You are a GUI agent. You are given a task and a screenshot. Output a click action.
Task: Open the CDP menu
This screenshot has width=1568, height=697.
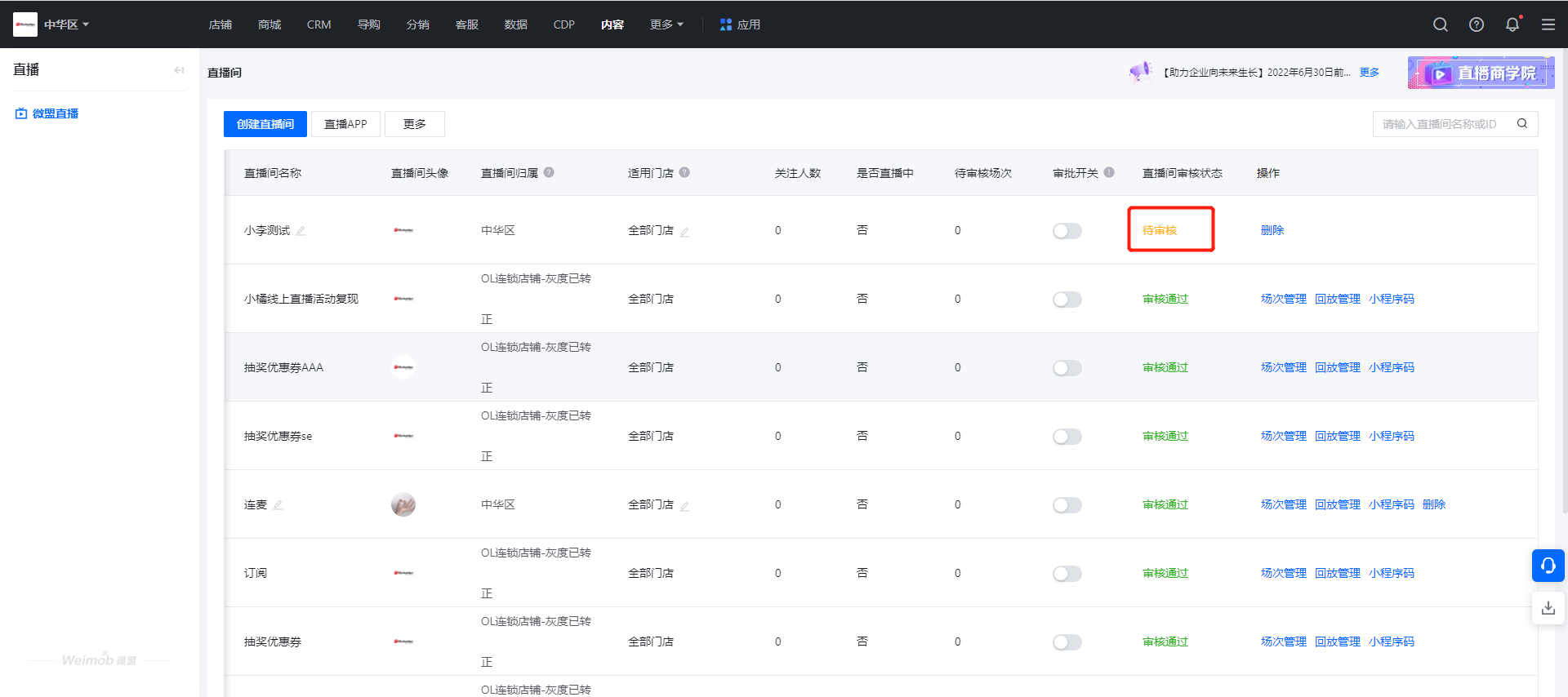click(564, 24)
